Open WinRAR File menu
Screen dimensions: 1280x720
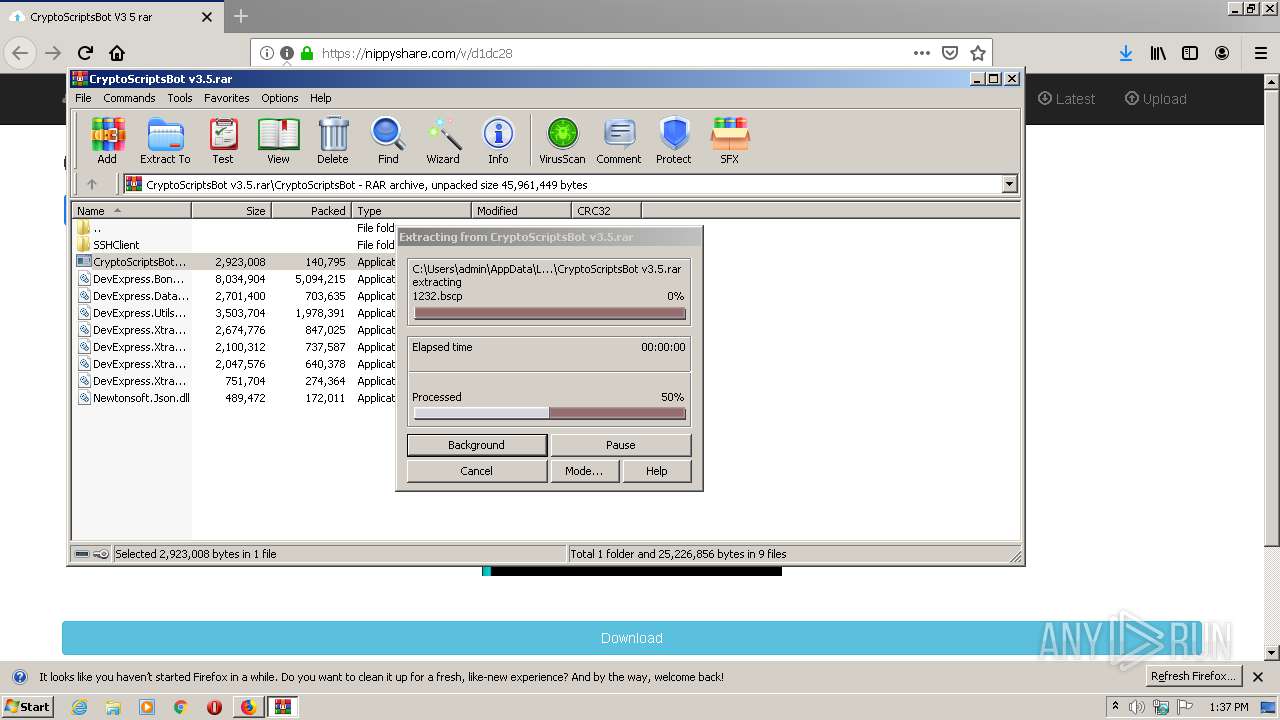(83, 98)
